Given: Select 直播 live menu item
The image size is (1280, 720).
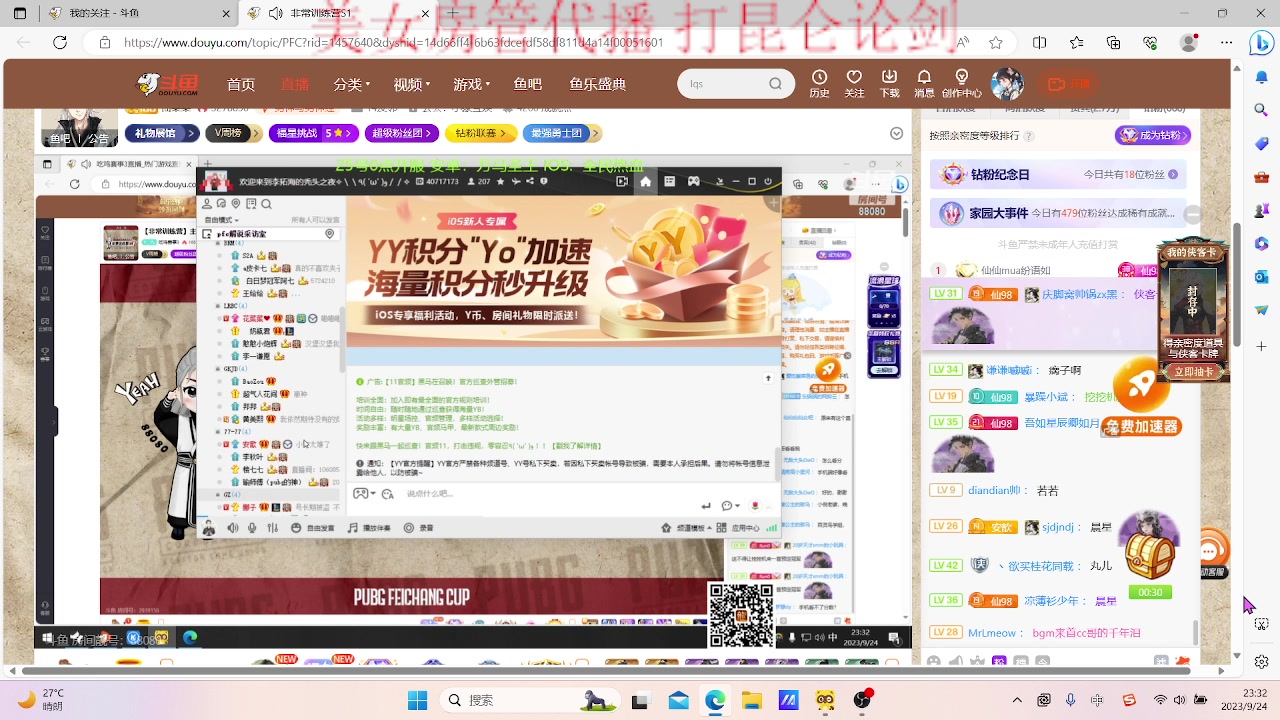Looking at the screenshot, I should [x=295, y=84].
